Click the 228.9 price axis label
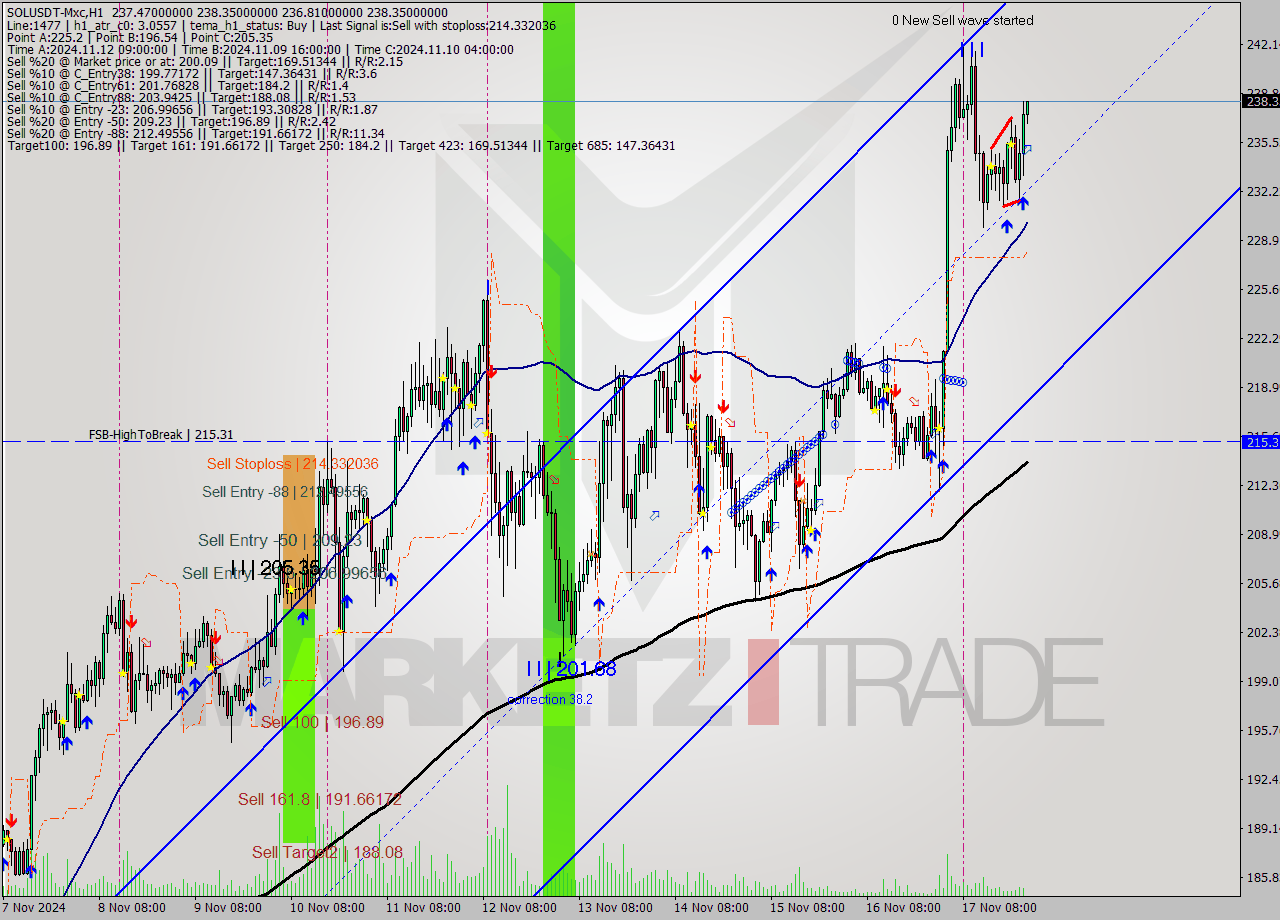1280x920 pixels. tap(1262, 240)
